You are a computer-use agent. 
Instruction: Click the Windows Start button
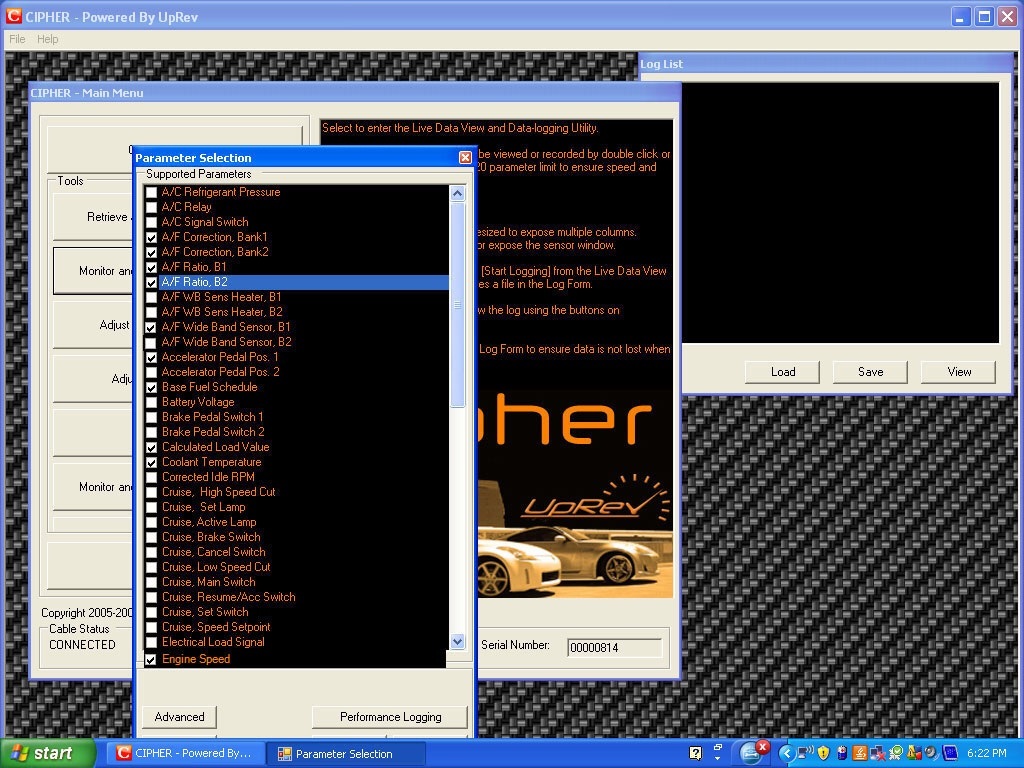[46, 754]
